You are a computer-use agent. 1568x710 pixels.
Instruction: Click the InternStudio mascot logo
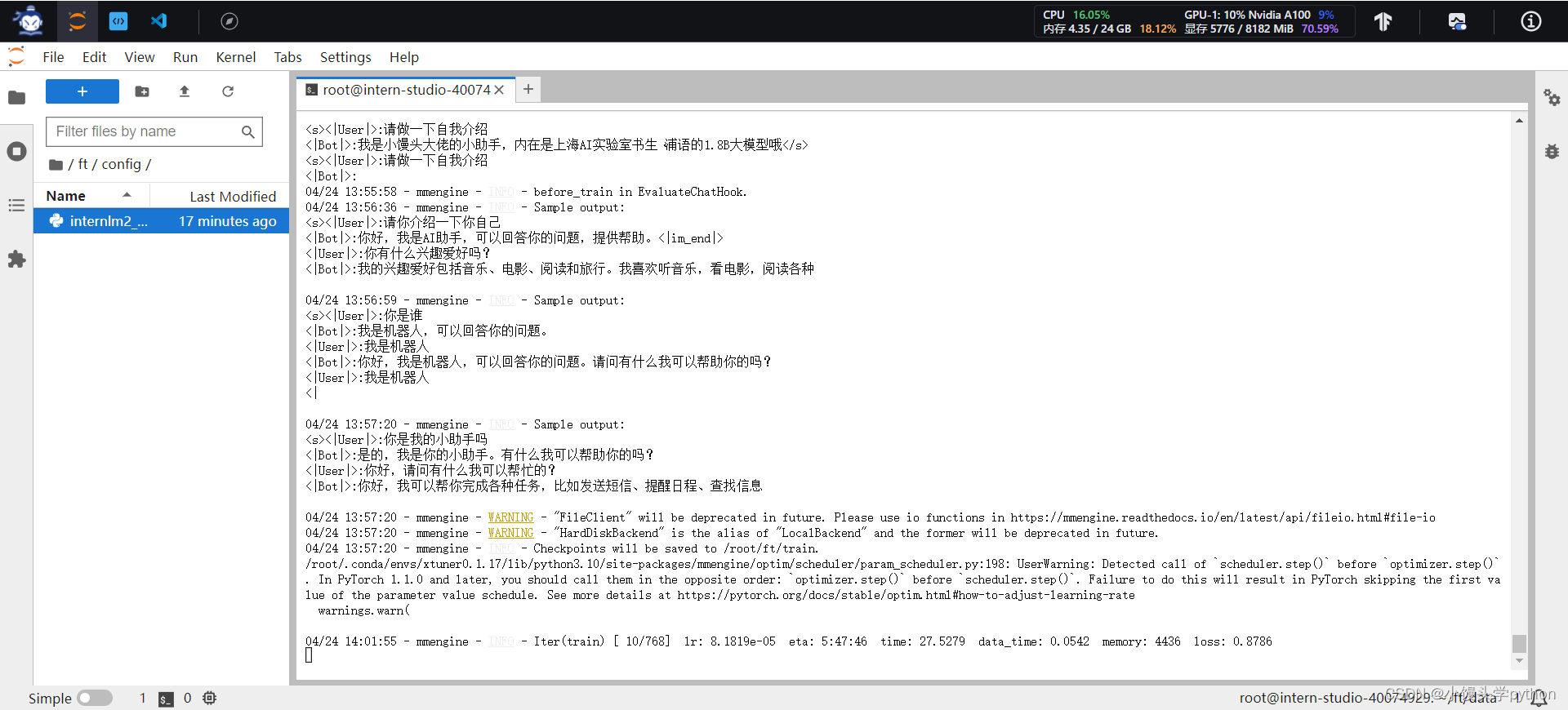tap(29, 20)
